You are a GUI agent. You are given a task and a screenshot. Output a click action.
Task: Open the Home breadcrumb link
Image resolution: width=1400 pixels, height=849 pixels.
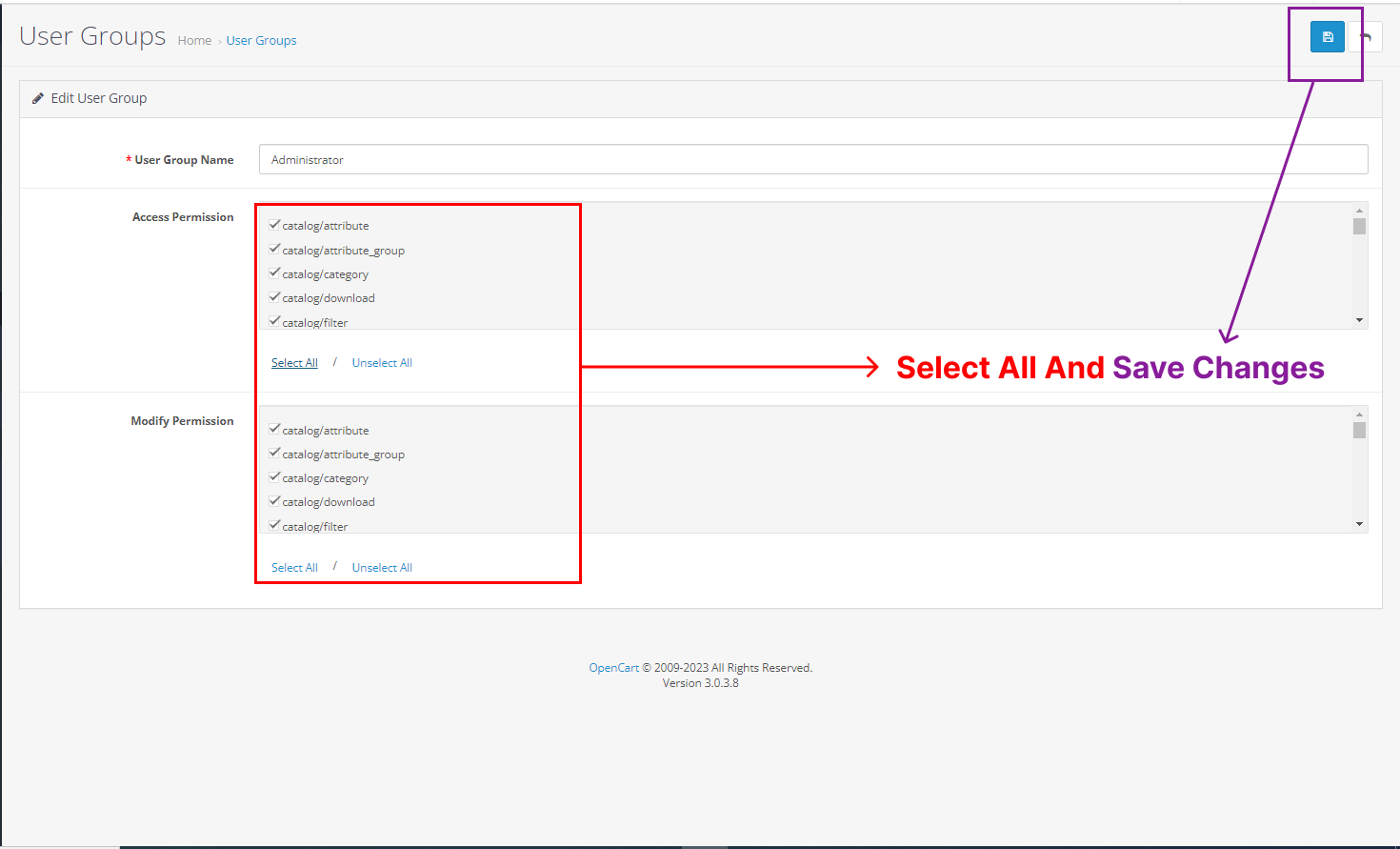pos(194,40)
